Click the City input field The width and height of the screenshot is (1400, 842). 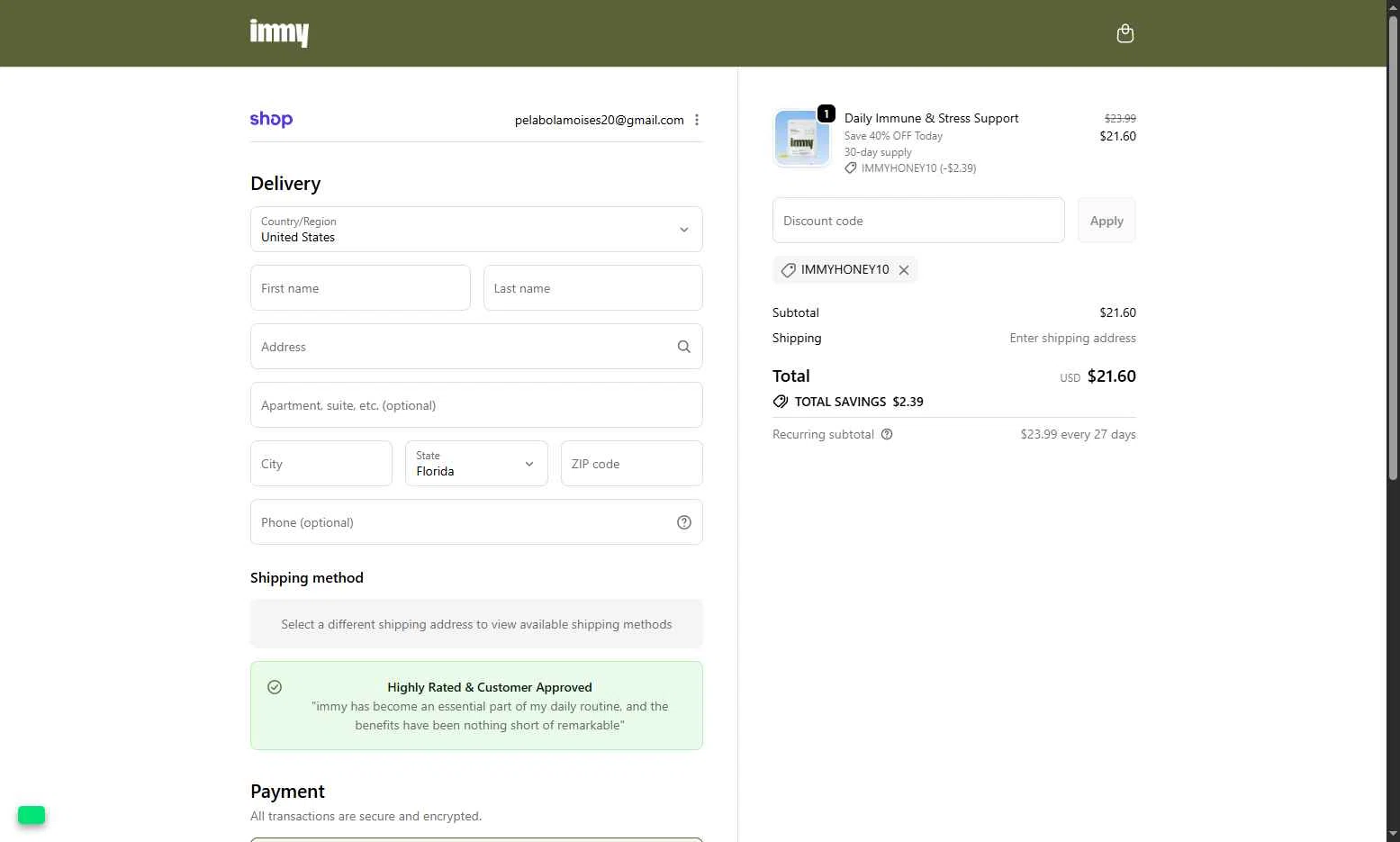(x=321, y=464)
